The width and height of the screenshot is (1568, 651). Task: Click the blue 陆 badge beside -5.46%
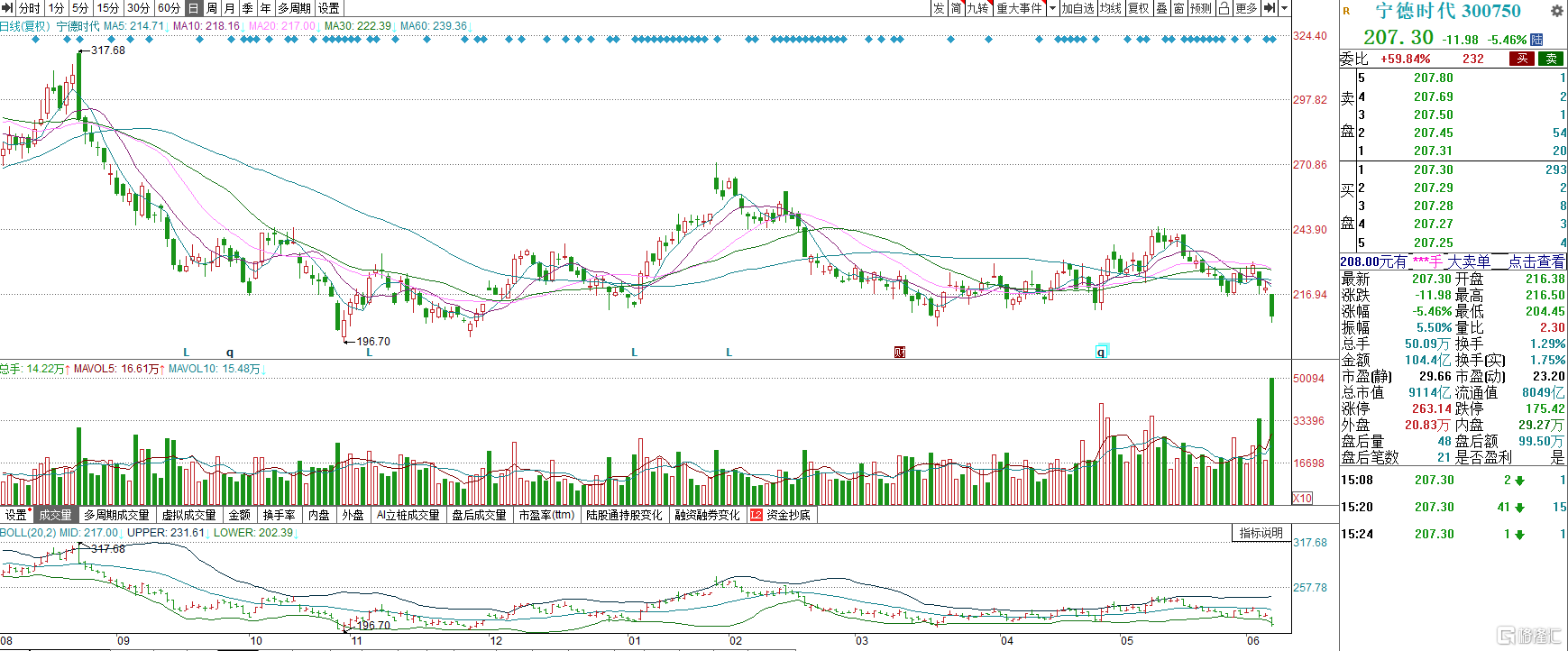[x=1536, y=40]
